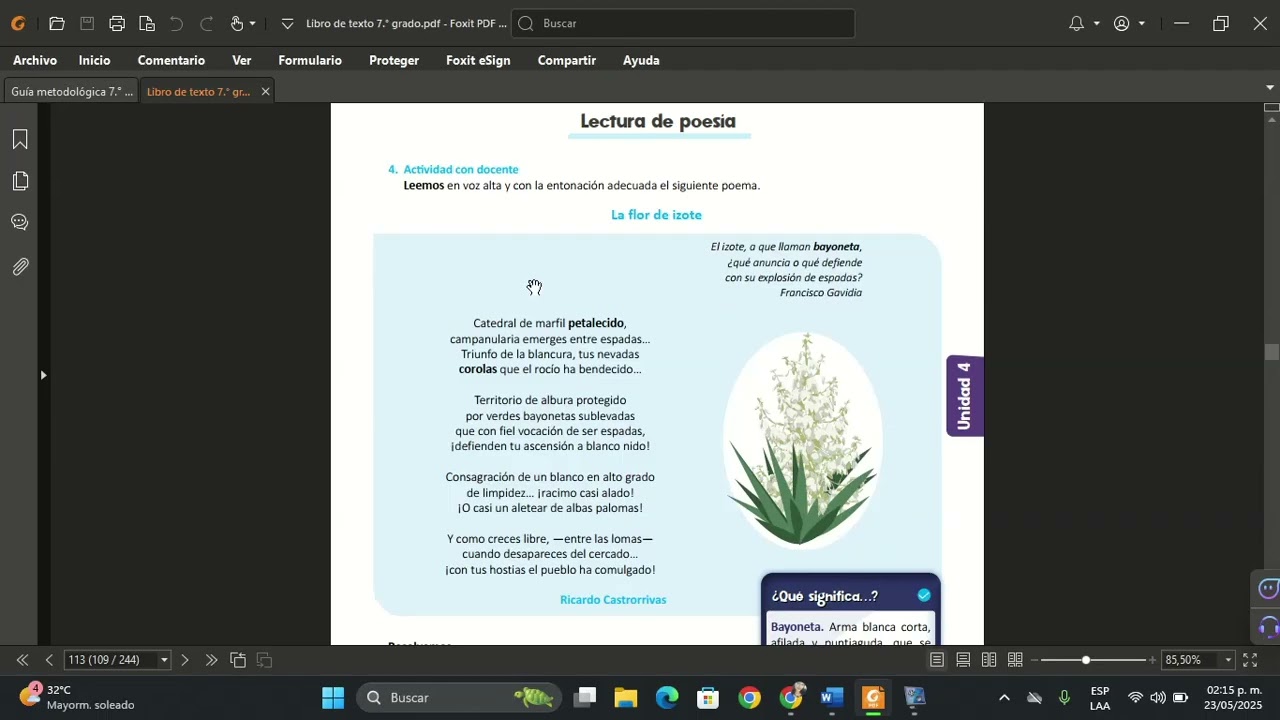Select the Hand tool icon
The width and height of the screenshot is (1280, 720).
click(x=237, y=23)
